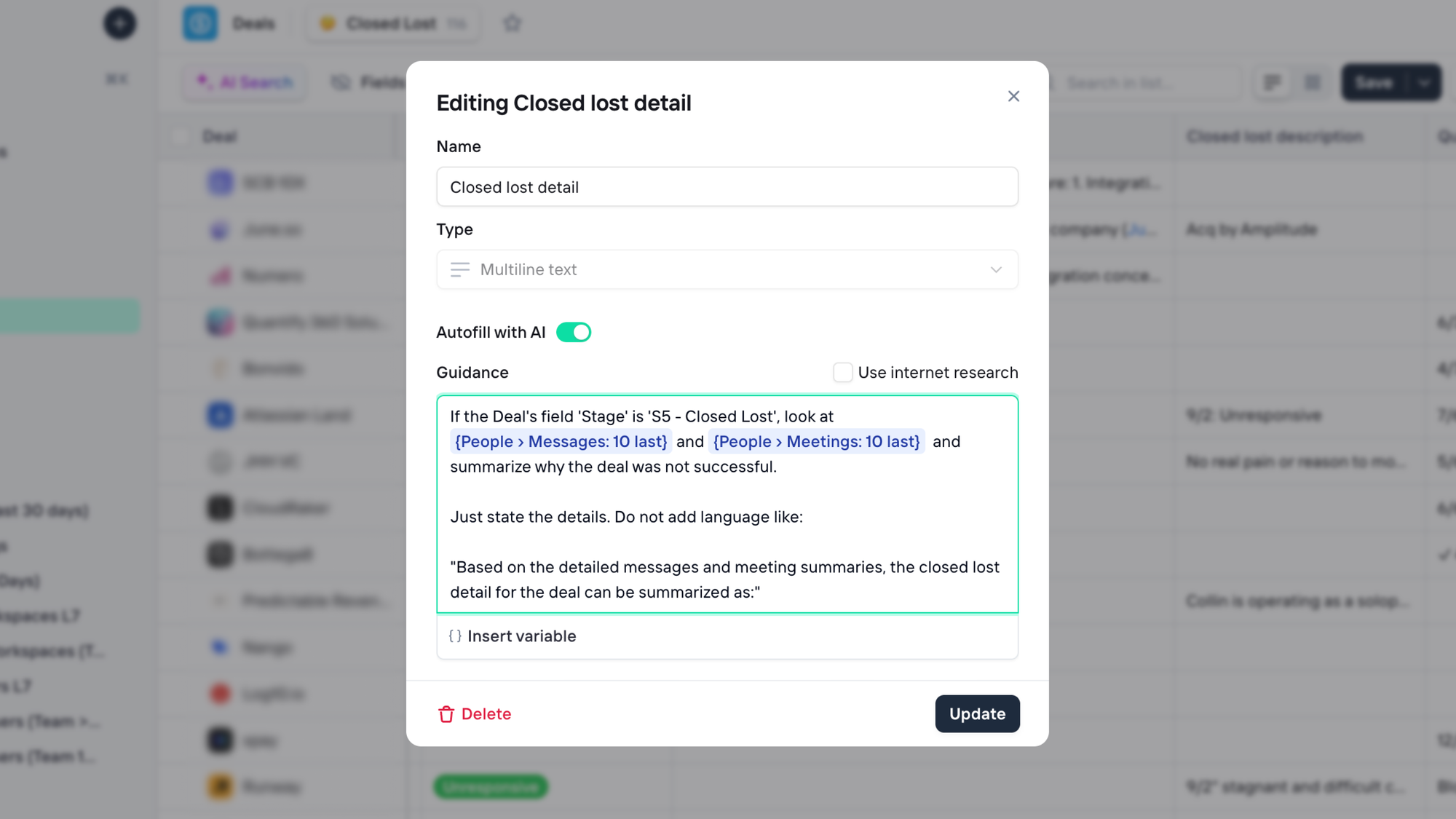Image resolution: width=1456 pixels, height=819 pixels.
Task: Click the blue Deals app icon
Action: pyautogui.click(x=200, y=23)
